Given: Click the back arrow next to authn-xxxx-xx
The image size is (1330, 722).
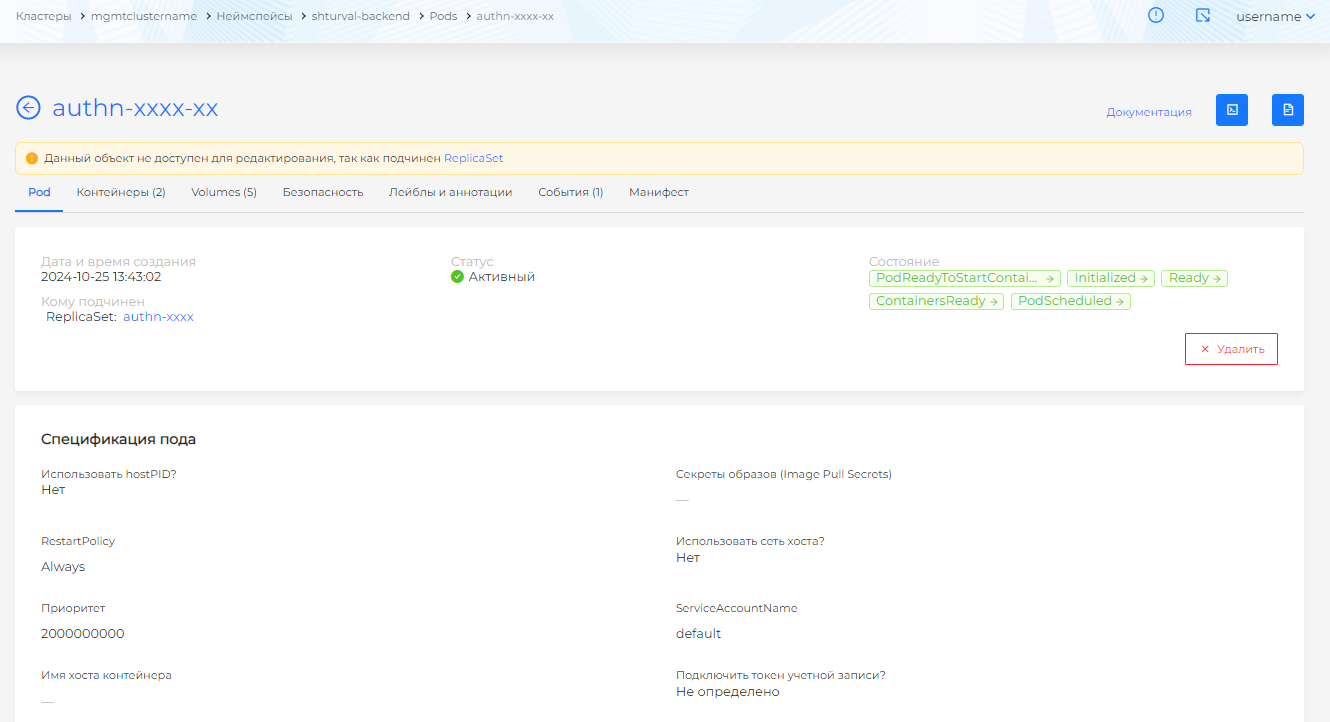Looking at the screenshot, I should pos(29,108).
